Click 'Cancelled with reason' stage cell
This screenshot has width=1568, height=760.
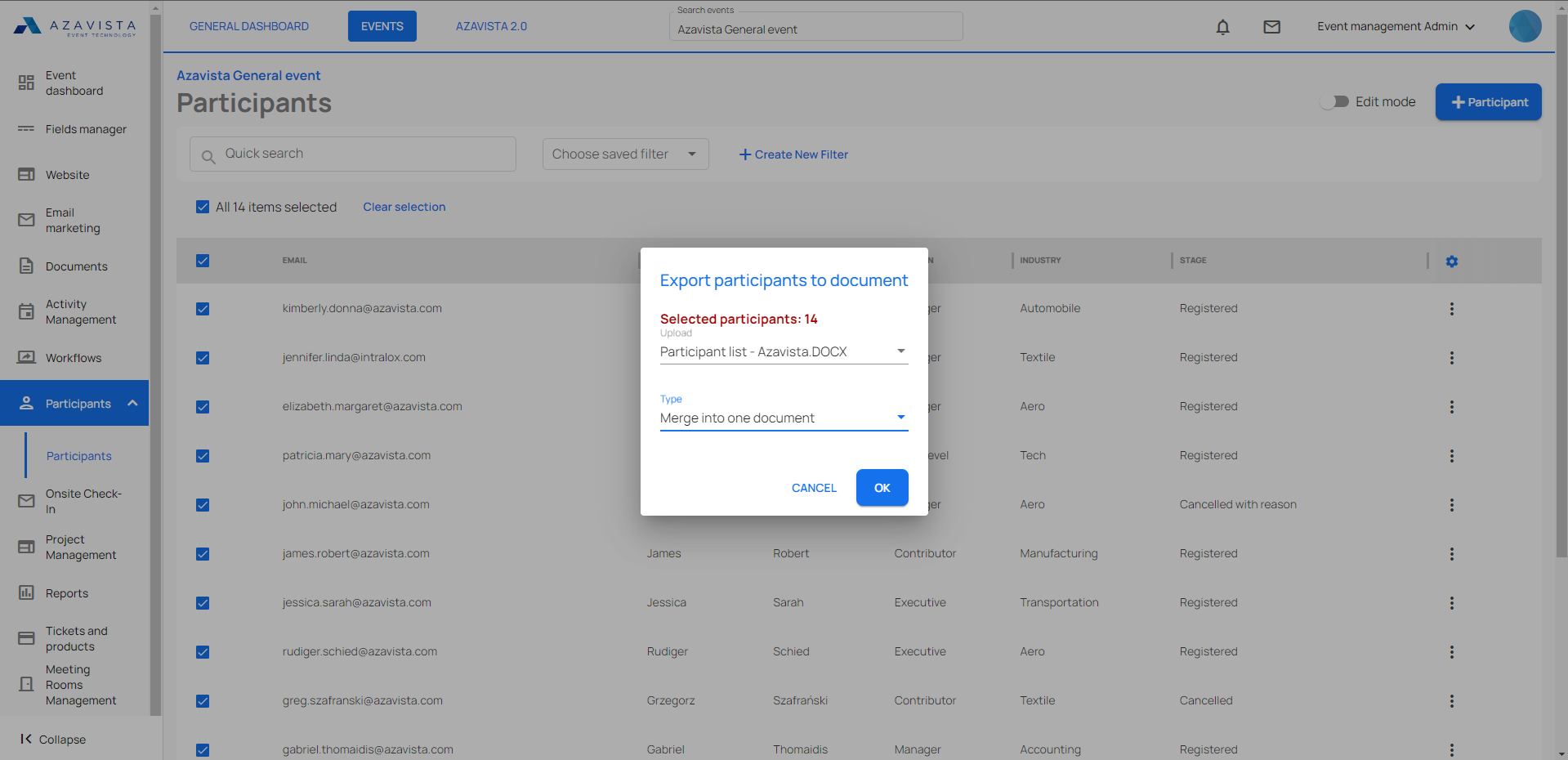click(1238, 504)
